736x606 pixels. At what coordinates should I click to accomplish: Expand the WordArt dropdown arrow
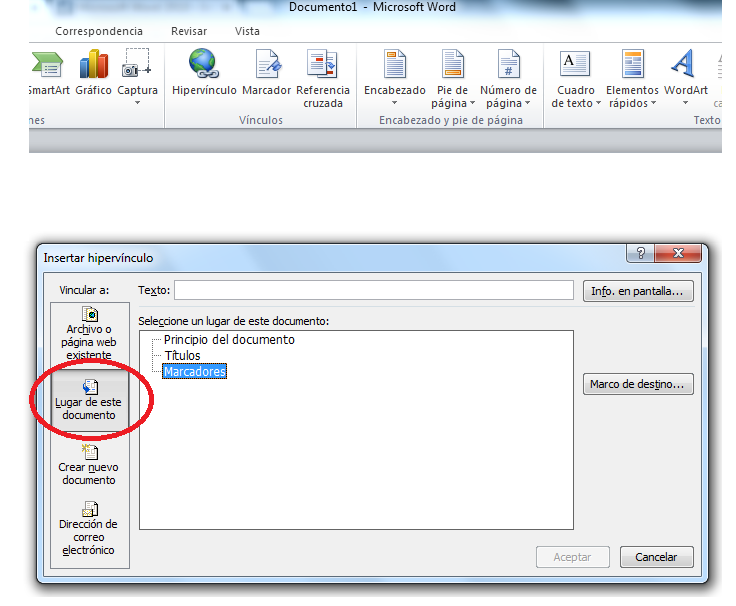click(x=685, y=103)
